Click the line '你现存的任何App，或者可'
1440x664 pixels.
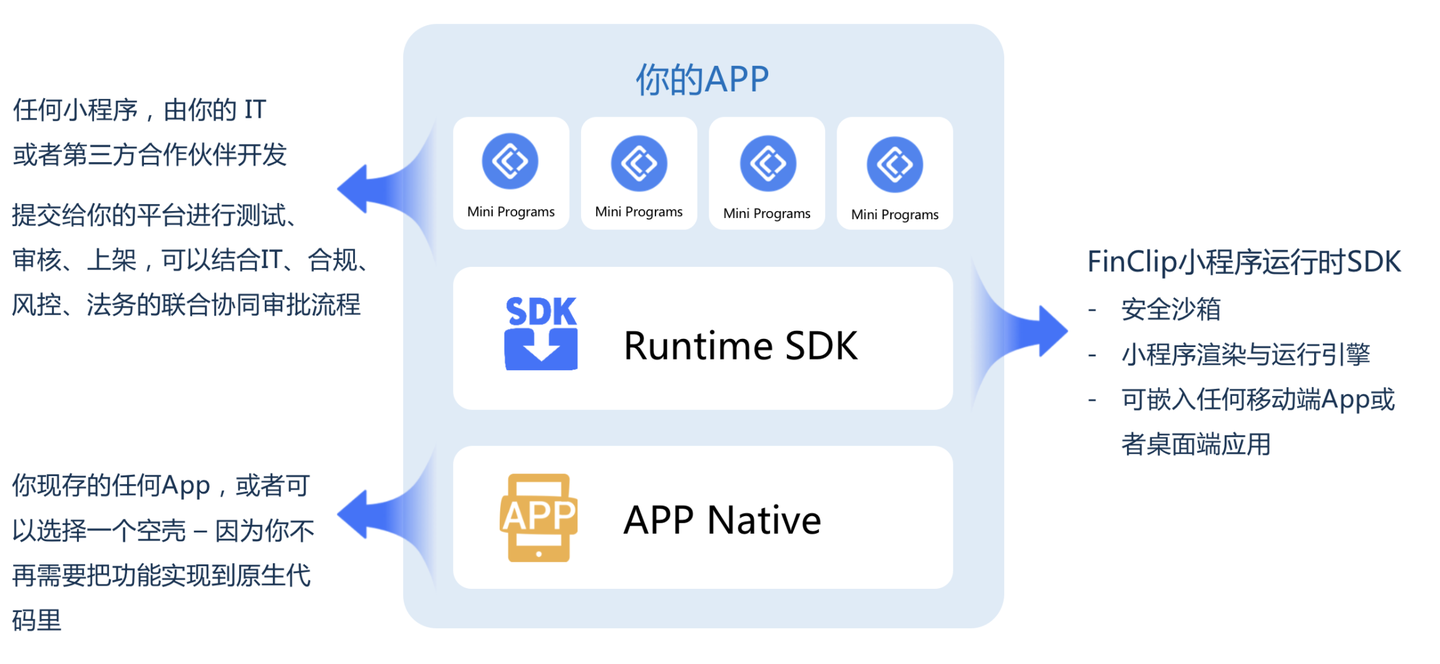(x=161, y=487)
